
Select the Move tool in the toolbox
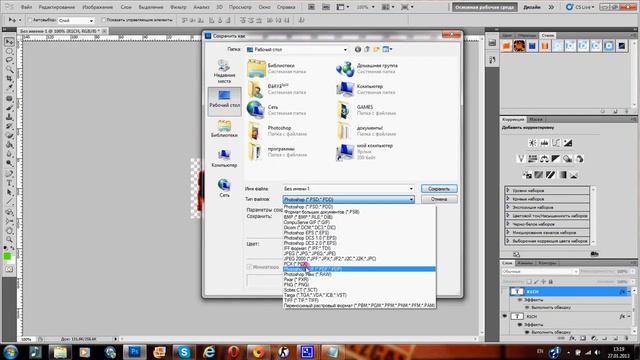tap(9, 42)
